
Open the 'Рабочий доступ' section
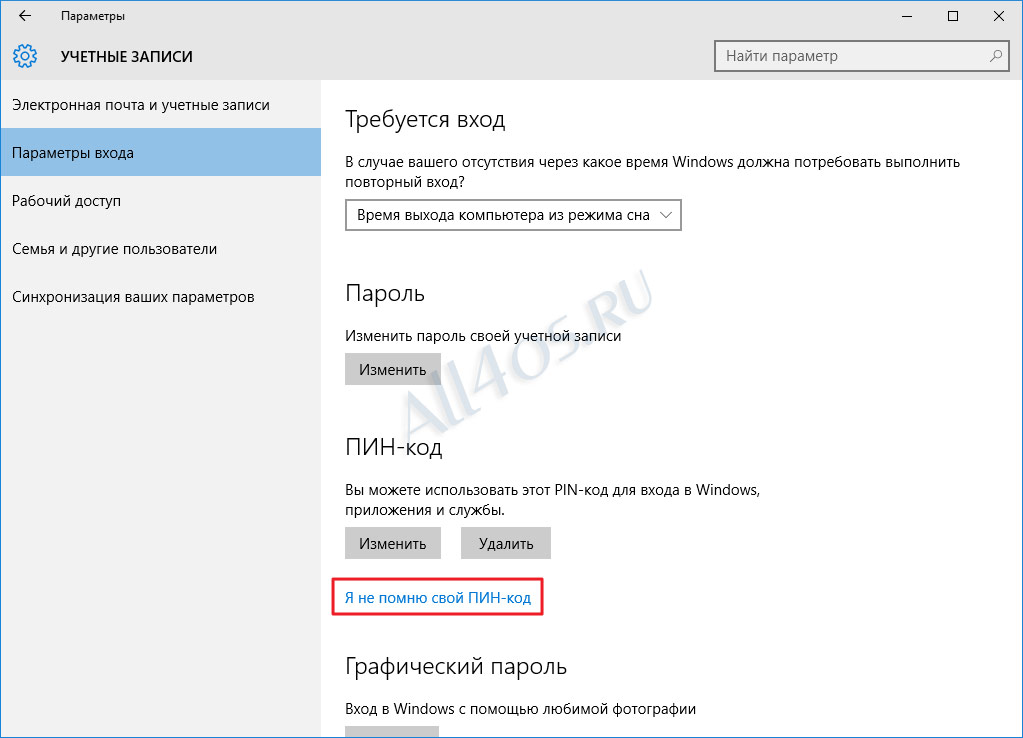click(160, 201)
